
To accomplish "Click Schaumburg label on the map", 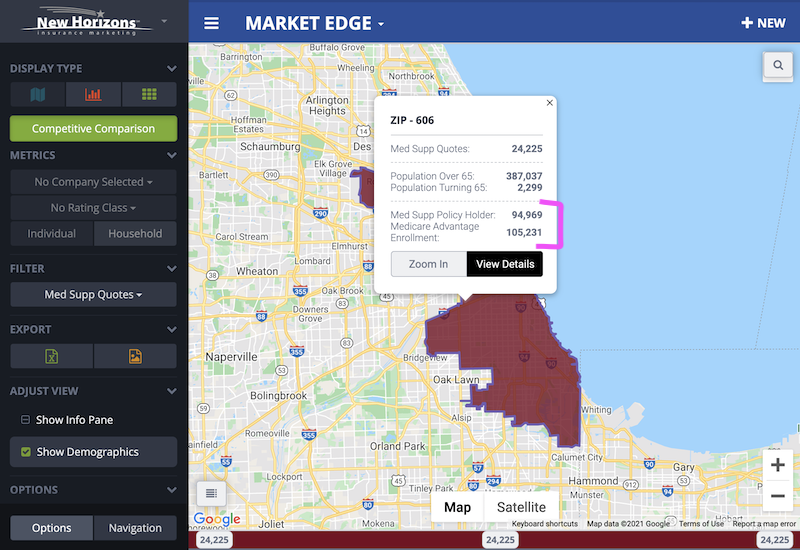I will 270,146.
